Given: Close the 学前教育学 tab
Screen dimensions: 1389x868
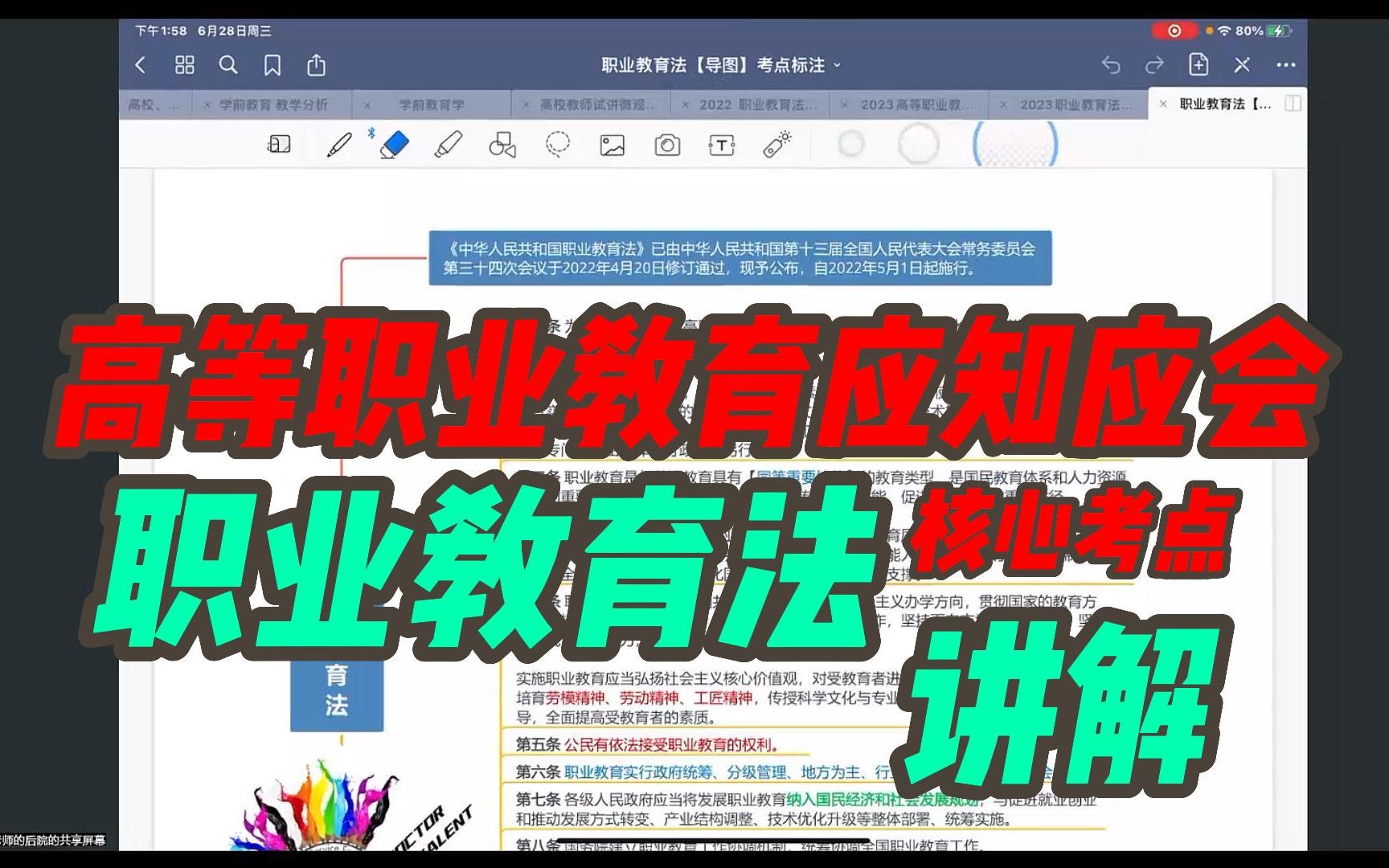Looking at the screenshot, I should 367,104.
